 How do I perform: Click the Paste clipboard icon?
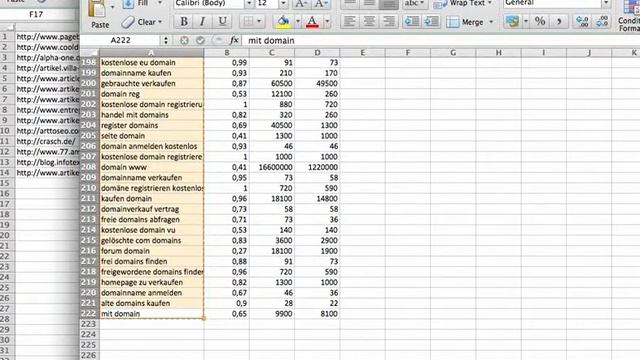click(97, 8)
